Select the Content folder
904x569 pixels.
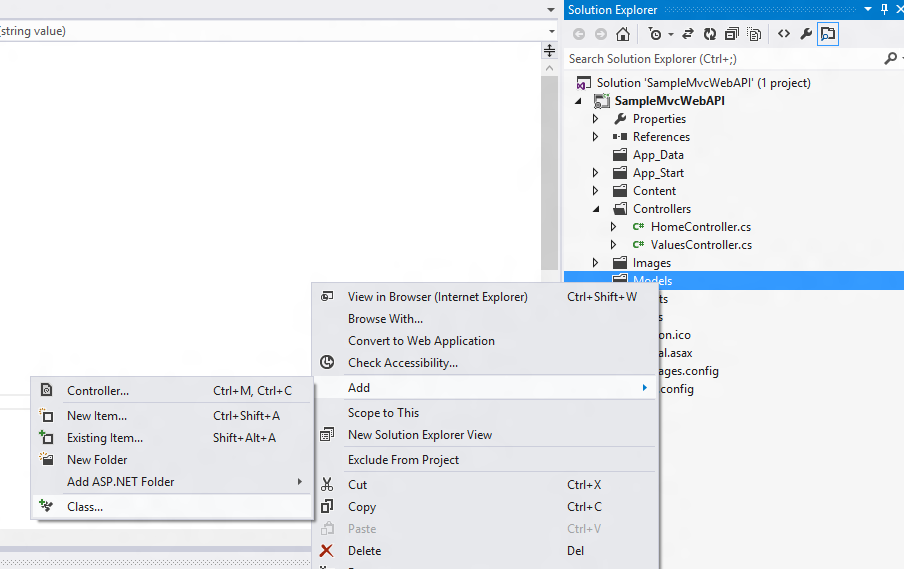point(654,191)
